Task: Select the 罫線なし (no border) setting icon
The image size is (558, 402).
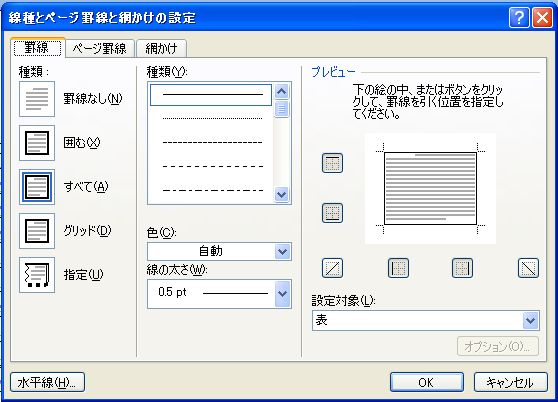Action: coord(37,99)
